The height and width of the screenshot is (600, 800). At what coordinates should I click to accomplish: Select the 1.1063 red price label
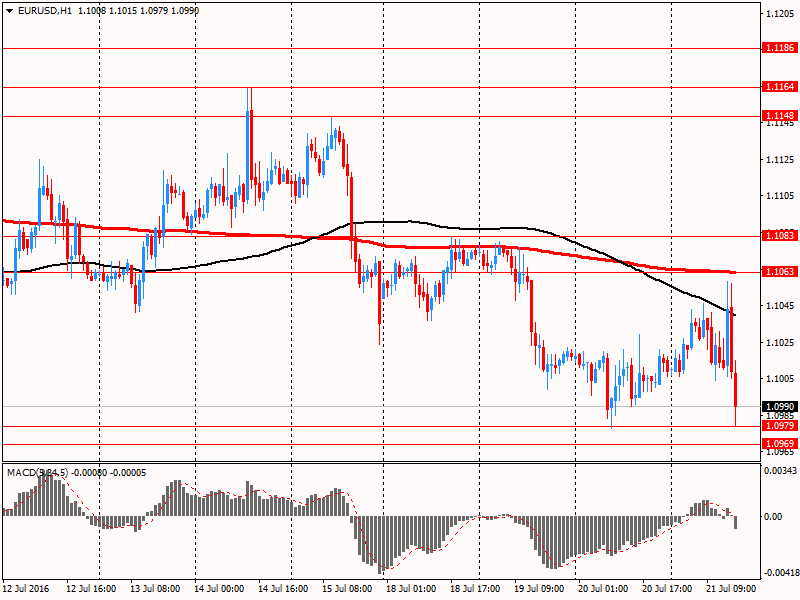pyautogui.click(x=779, y=272)
